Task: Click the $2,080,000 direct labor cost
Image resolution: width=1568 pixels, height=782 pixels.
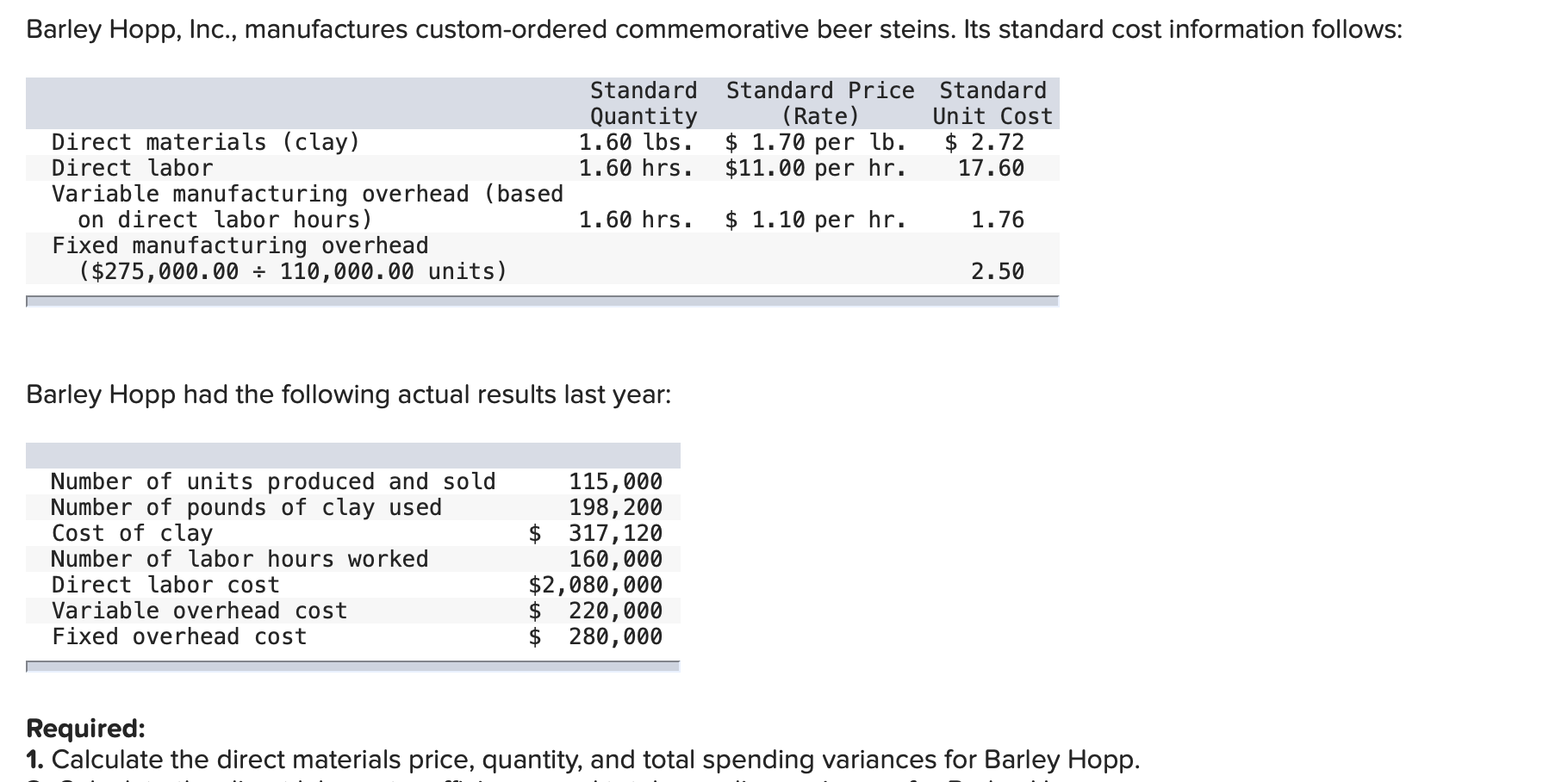Action: tap(595, 585)
